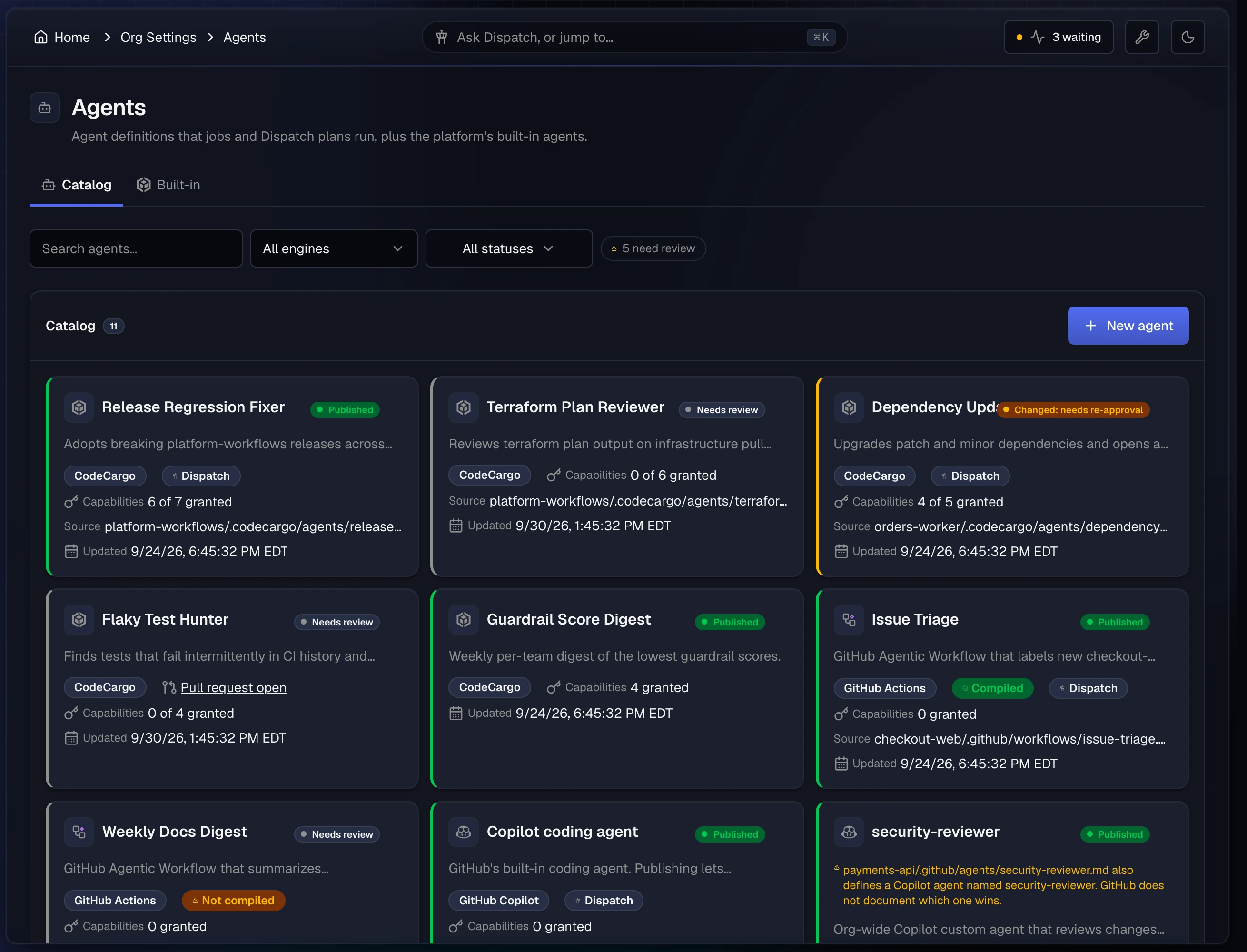The image size is (1247, 952).
Task: Click the Needs review badge on Flaky Test Hunter
Action: tap(336, 622)
